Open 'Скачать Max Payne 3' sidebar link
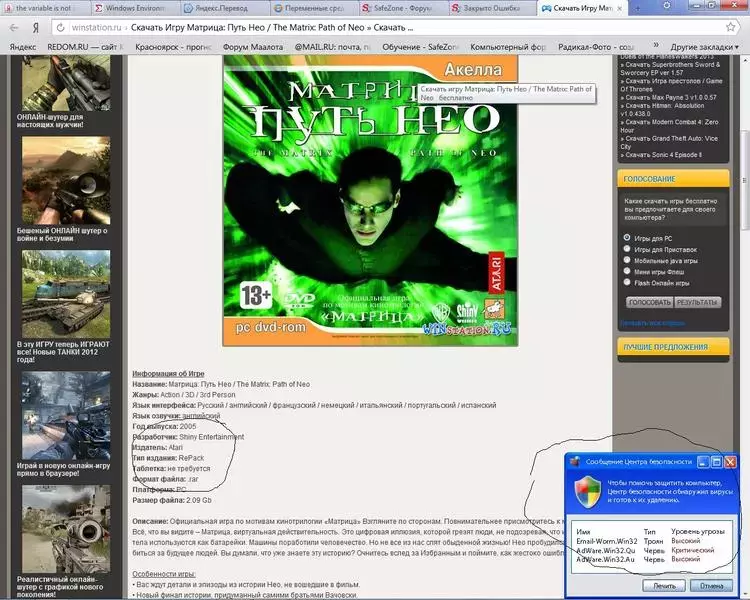Image resolution: width=750 pixels, height=600 pixels. pyautogui.click(x=668, y=97)
